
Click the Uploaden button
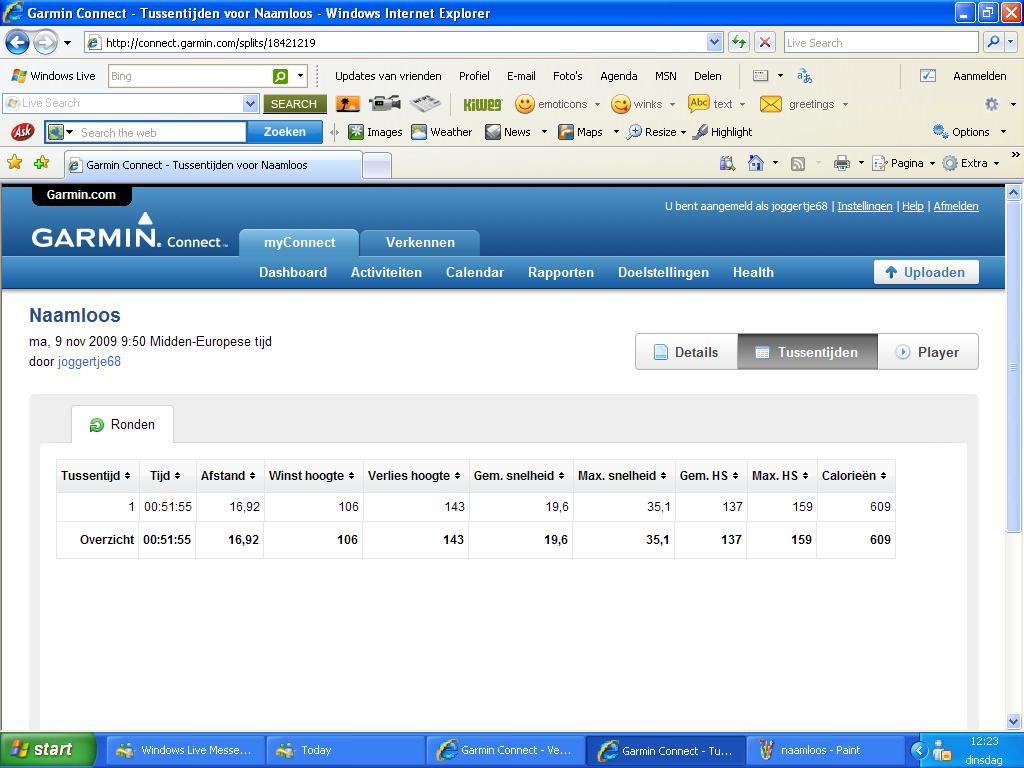coord(926,272)
